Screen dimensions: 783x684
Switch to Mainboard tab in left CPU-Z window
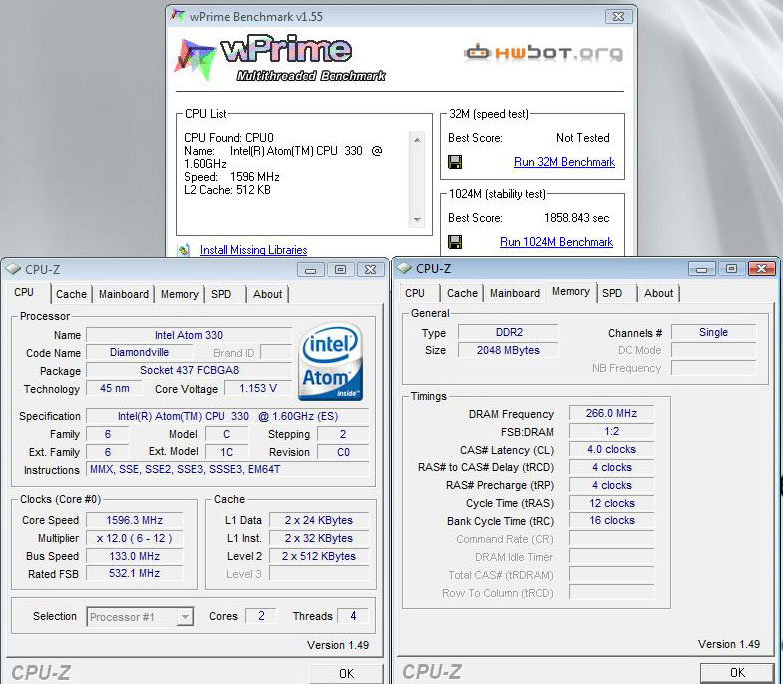tap(123, 294)
